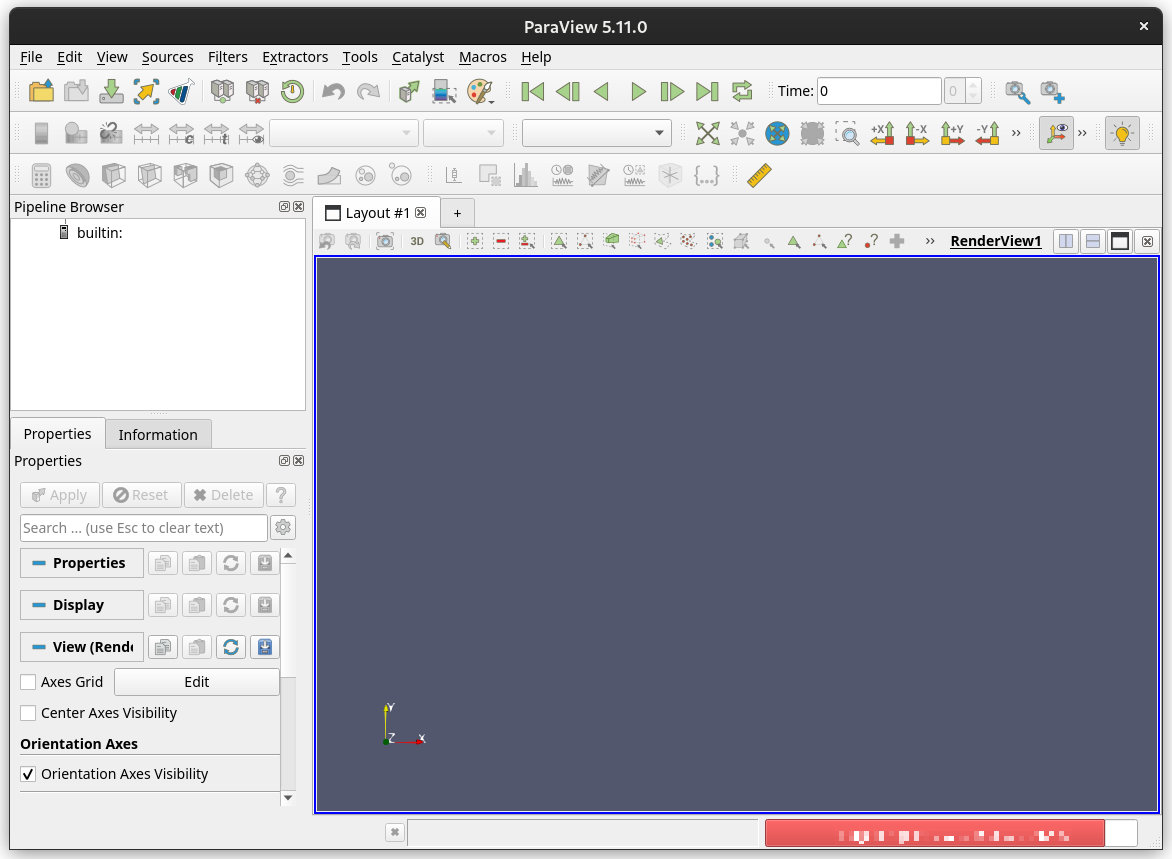The image size is (1172, 859).
Task: Toggle the light kit bulb icon
Action: 1122,133
